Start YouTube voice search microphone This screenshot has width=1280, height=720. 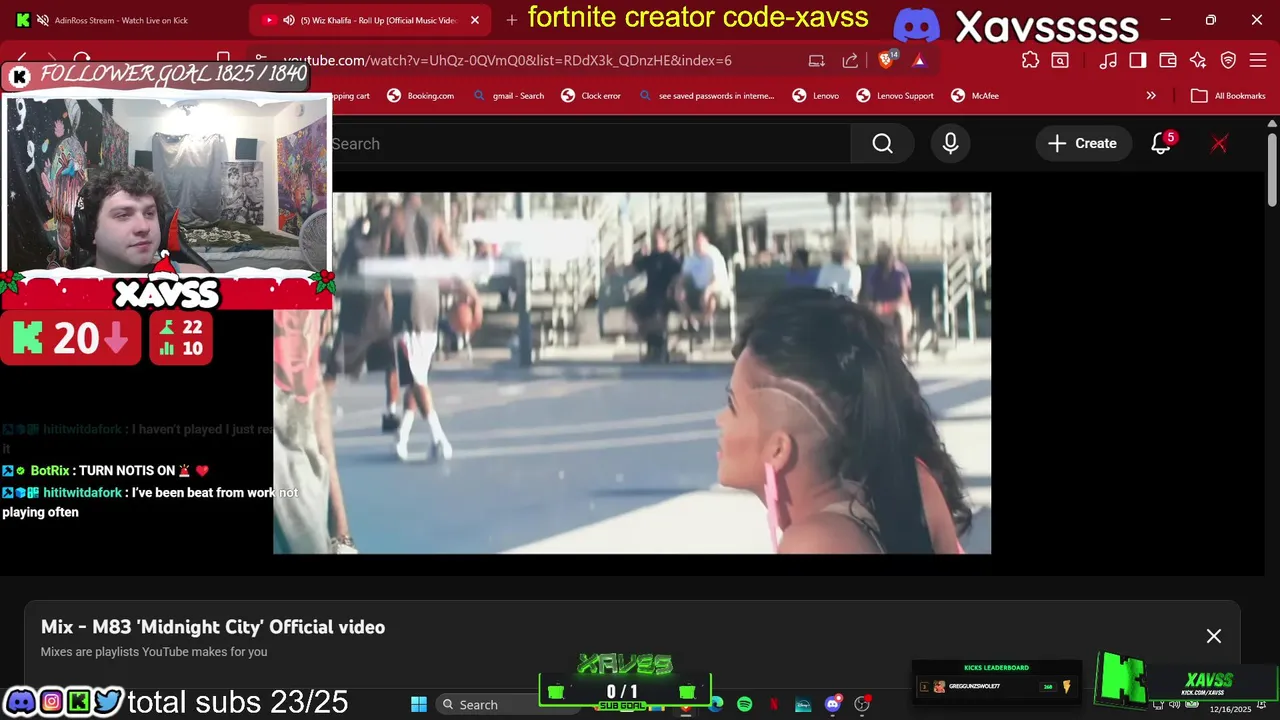[950, 144]
